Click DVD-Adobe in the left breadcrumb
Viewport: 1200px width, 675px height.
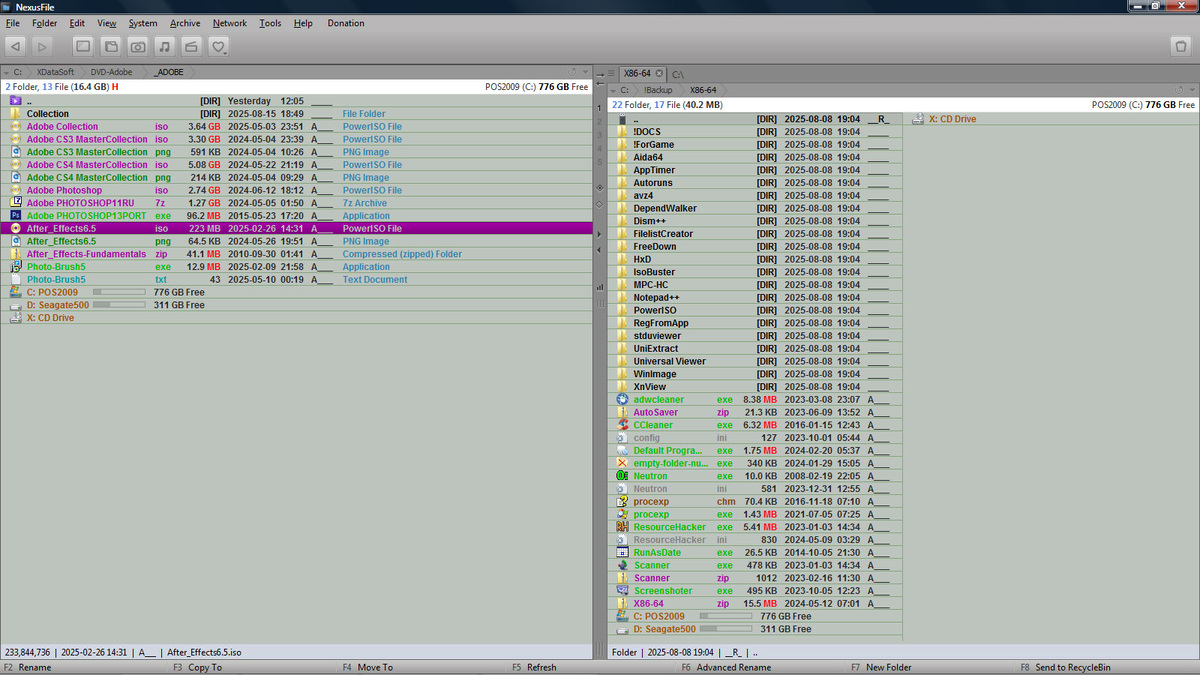[x=111, y=72]
